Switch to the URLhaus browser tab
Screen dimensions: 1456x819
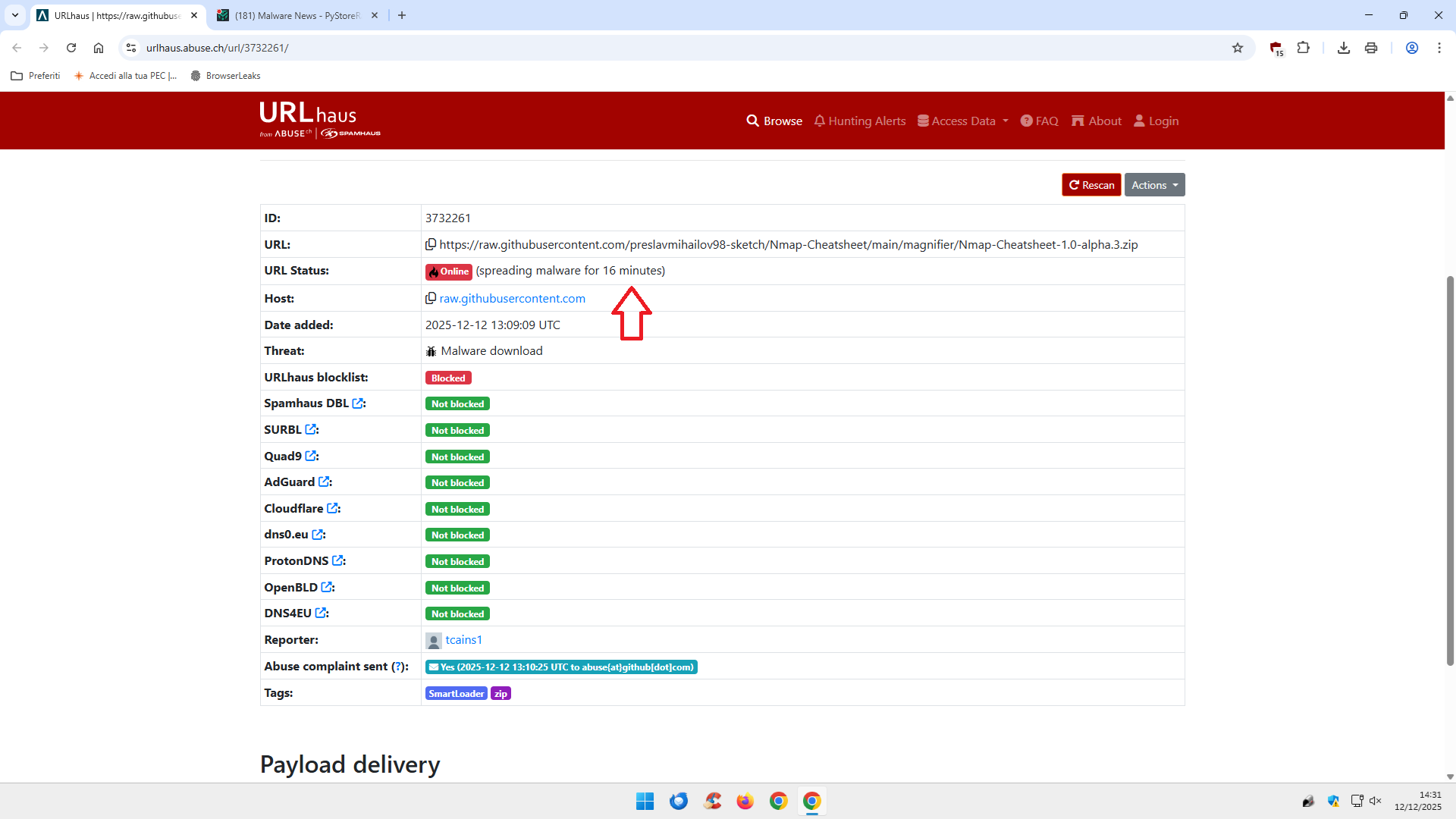point(118,15)
